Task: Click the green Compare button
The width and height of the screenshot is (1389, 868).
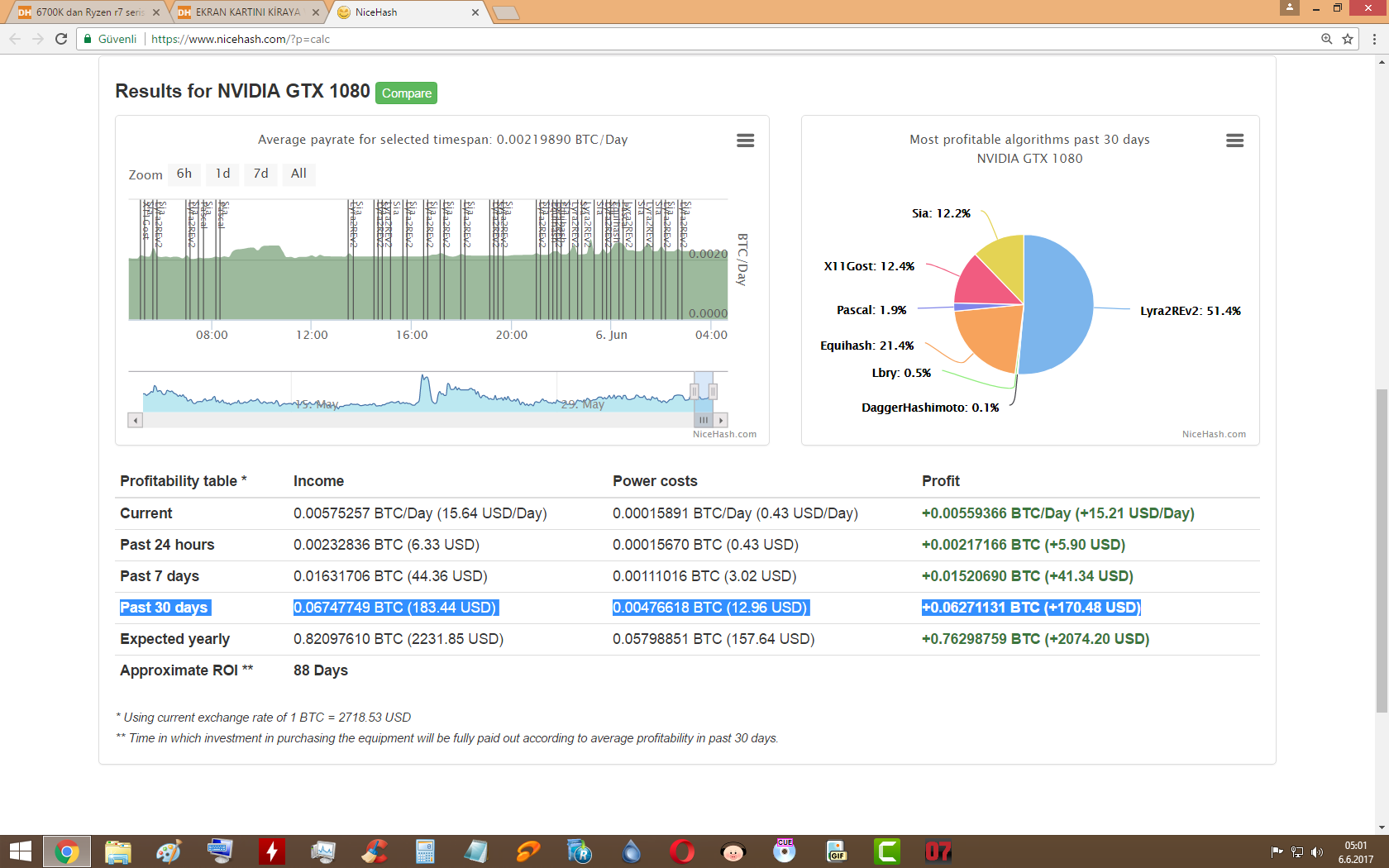Action: click(406, 93)
